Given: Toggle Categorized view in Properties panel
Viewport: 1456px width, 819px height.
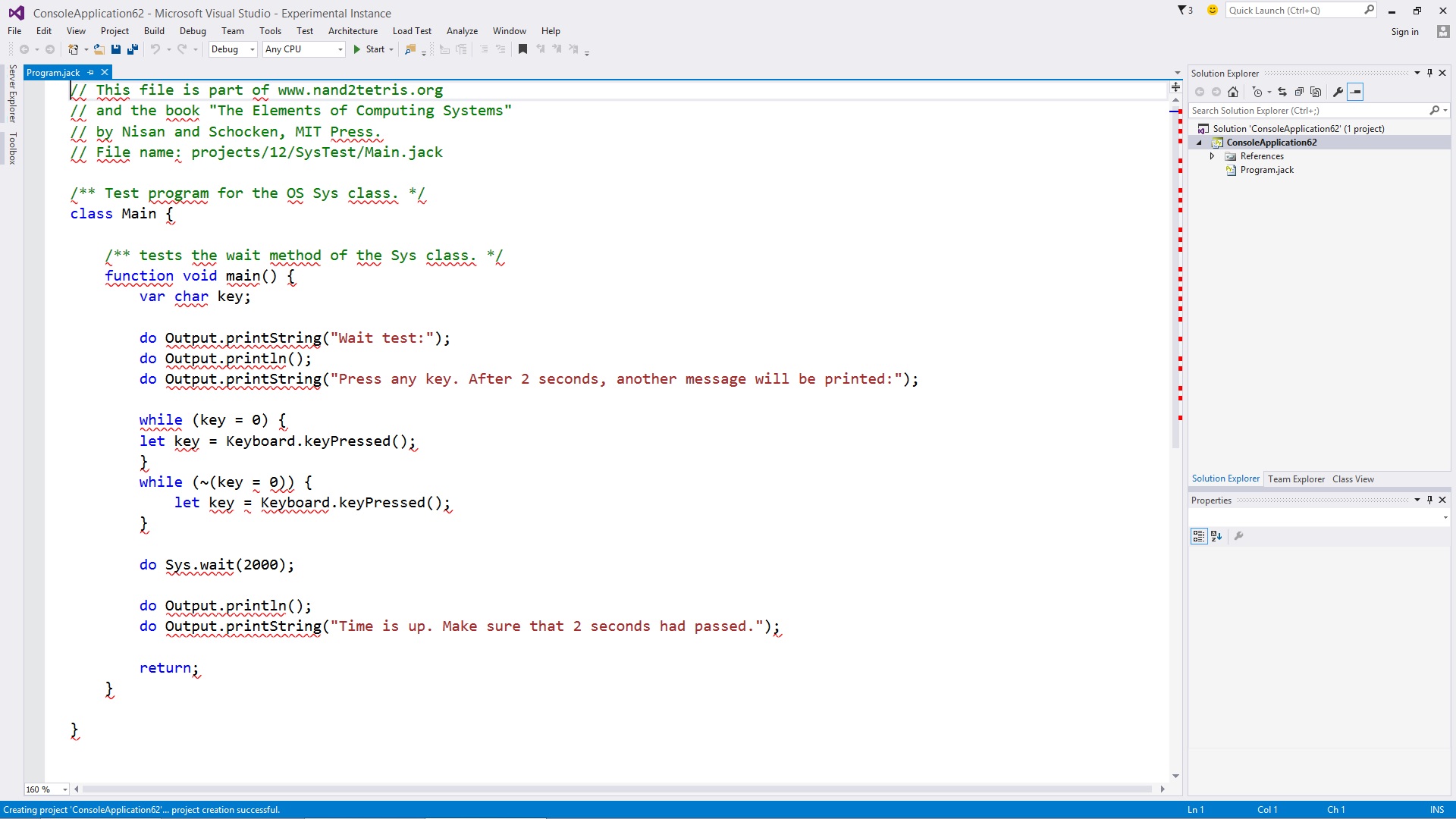Looking at the screenshot, I should coord(1199,536).
